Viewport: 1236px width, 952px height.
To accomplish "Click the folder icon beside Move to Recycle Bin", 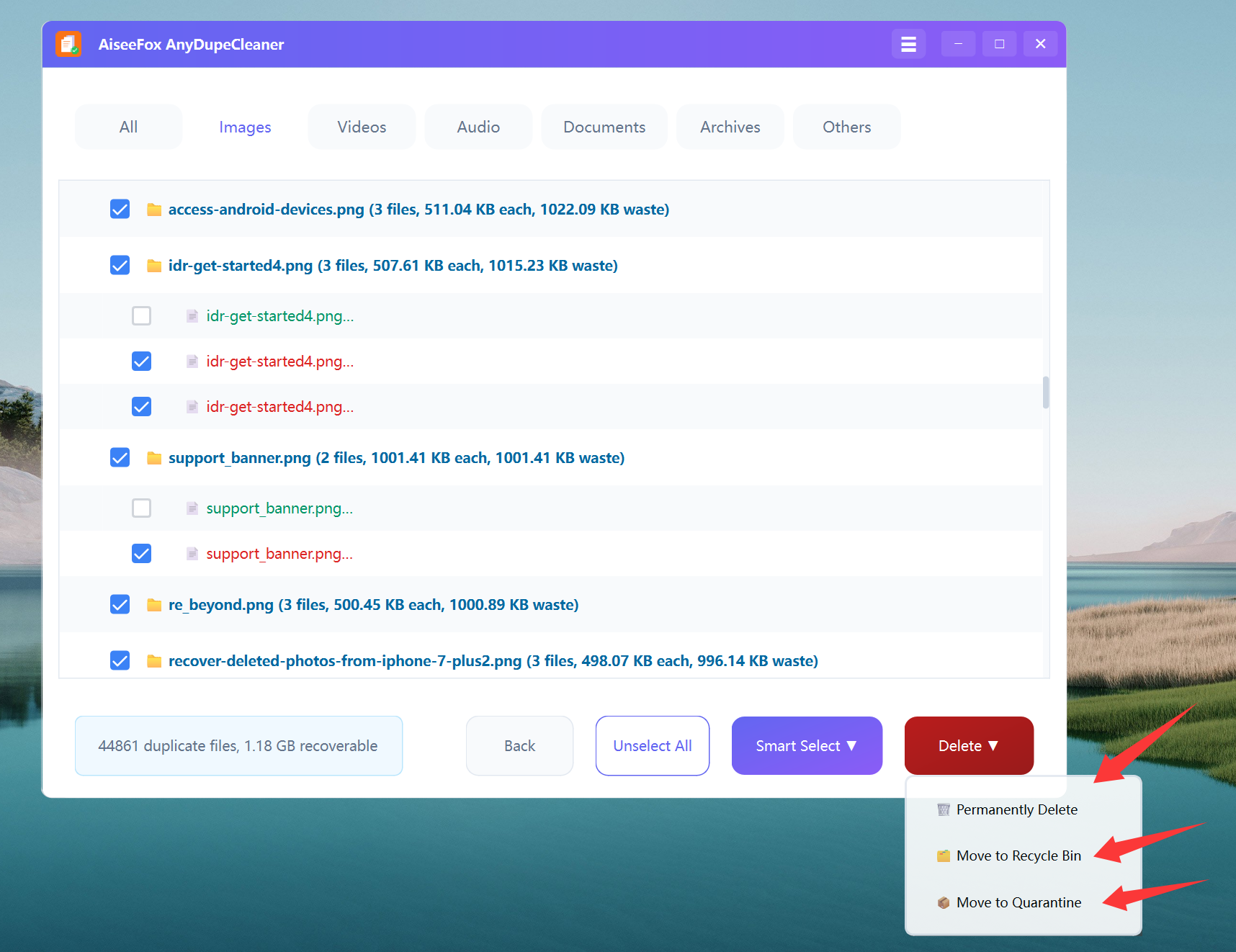I will (943, 856).
